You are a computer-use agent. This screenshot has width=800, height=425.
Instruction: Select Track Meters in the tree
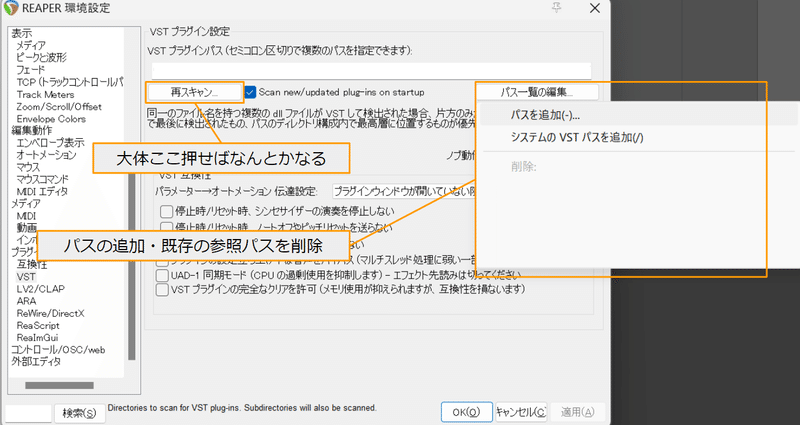[x=45, y=94]
